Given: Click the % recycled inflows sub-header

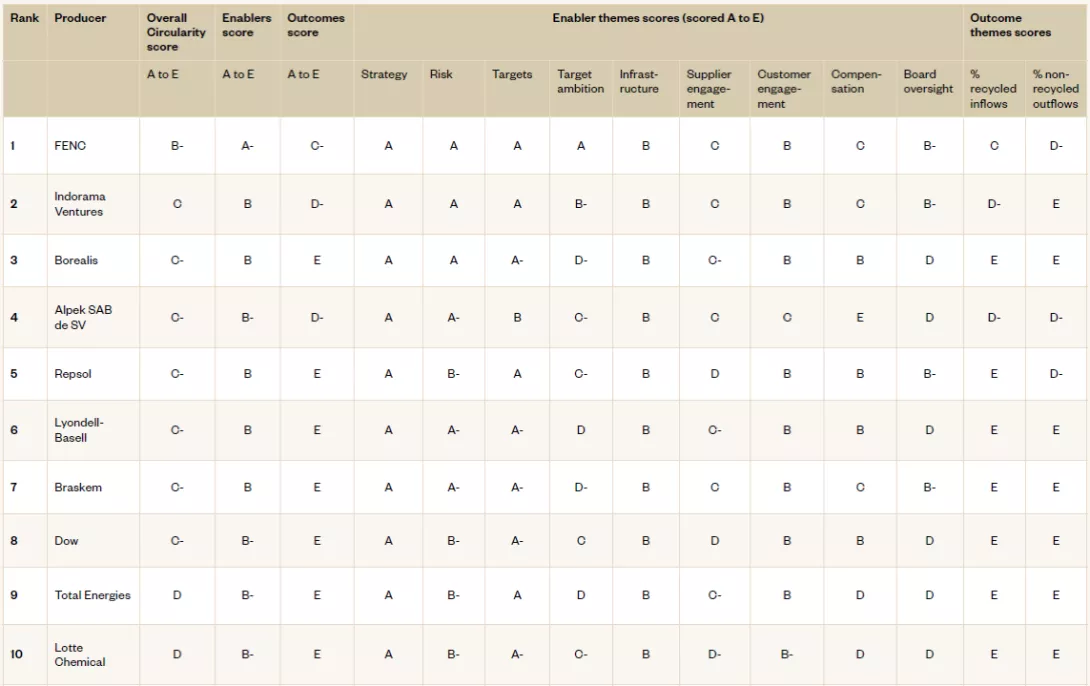Looking at the screenshot, I should 993,89.
